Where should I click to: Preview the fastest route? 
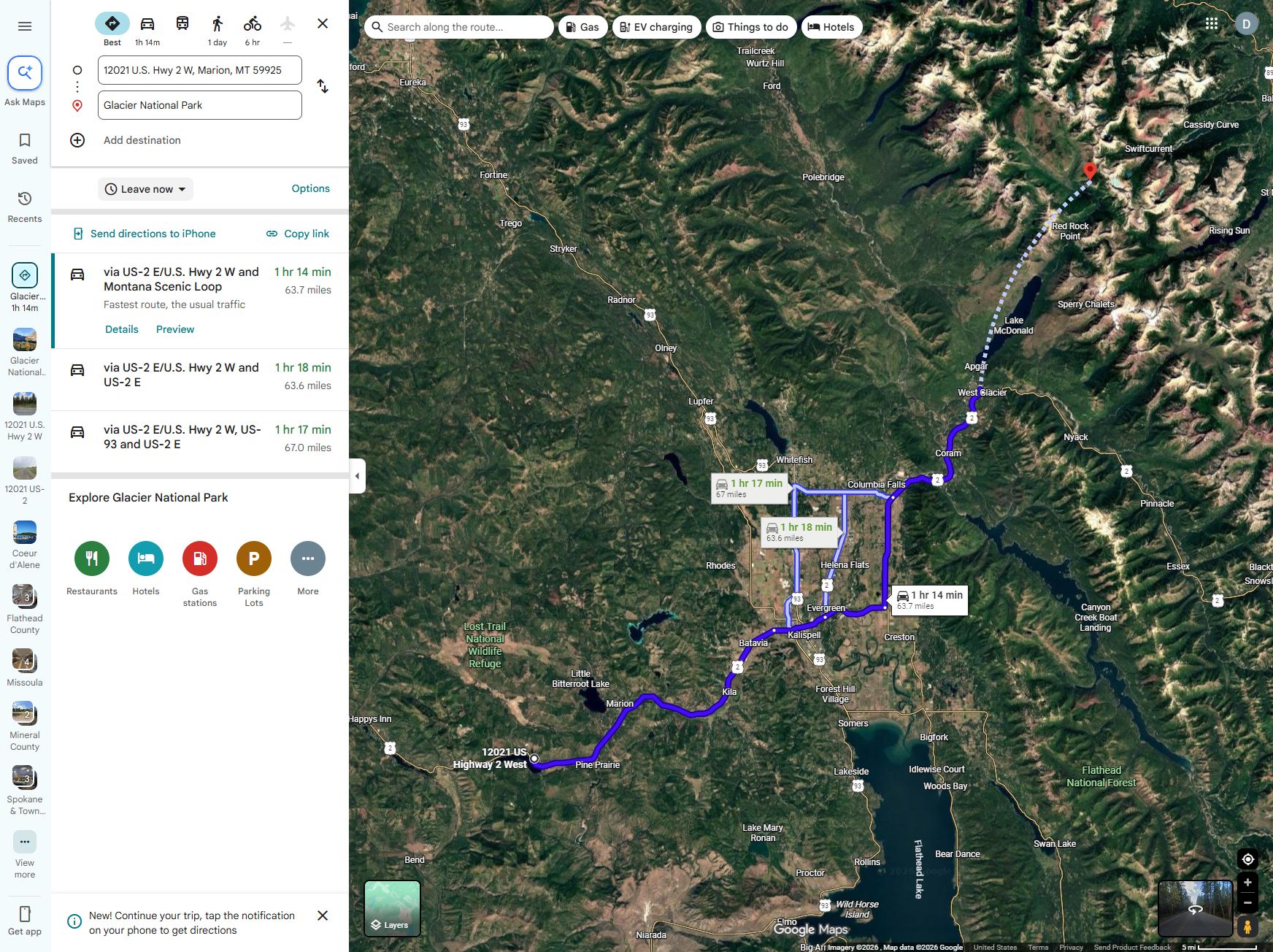tap(175, 329)
